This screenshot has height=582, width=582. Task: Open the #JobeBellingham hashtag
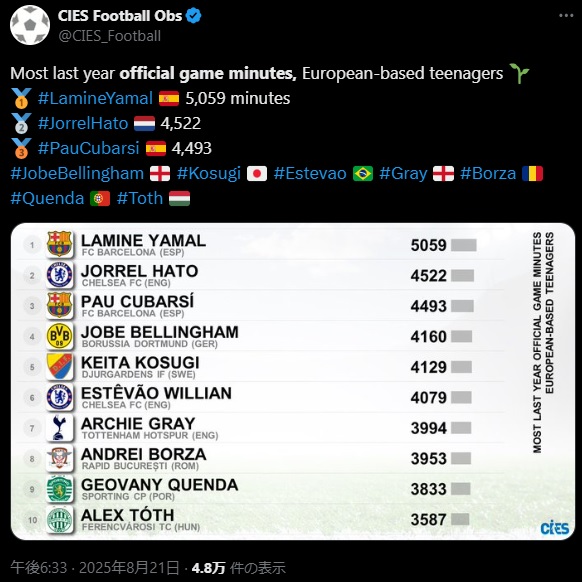click(x=77, y=173)
